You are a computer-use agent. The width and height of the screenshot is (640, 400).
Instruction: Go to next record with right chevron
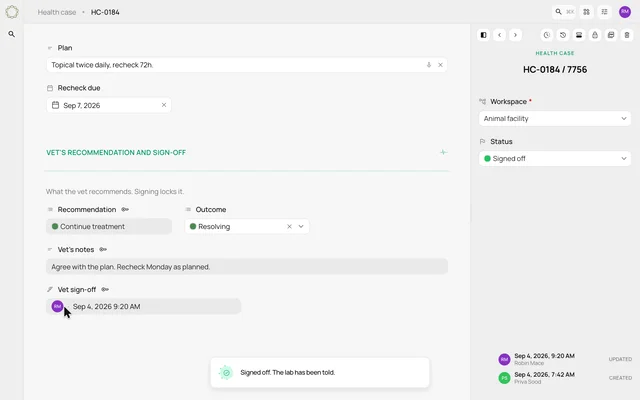(516, 35)
